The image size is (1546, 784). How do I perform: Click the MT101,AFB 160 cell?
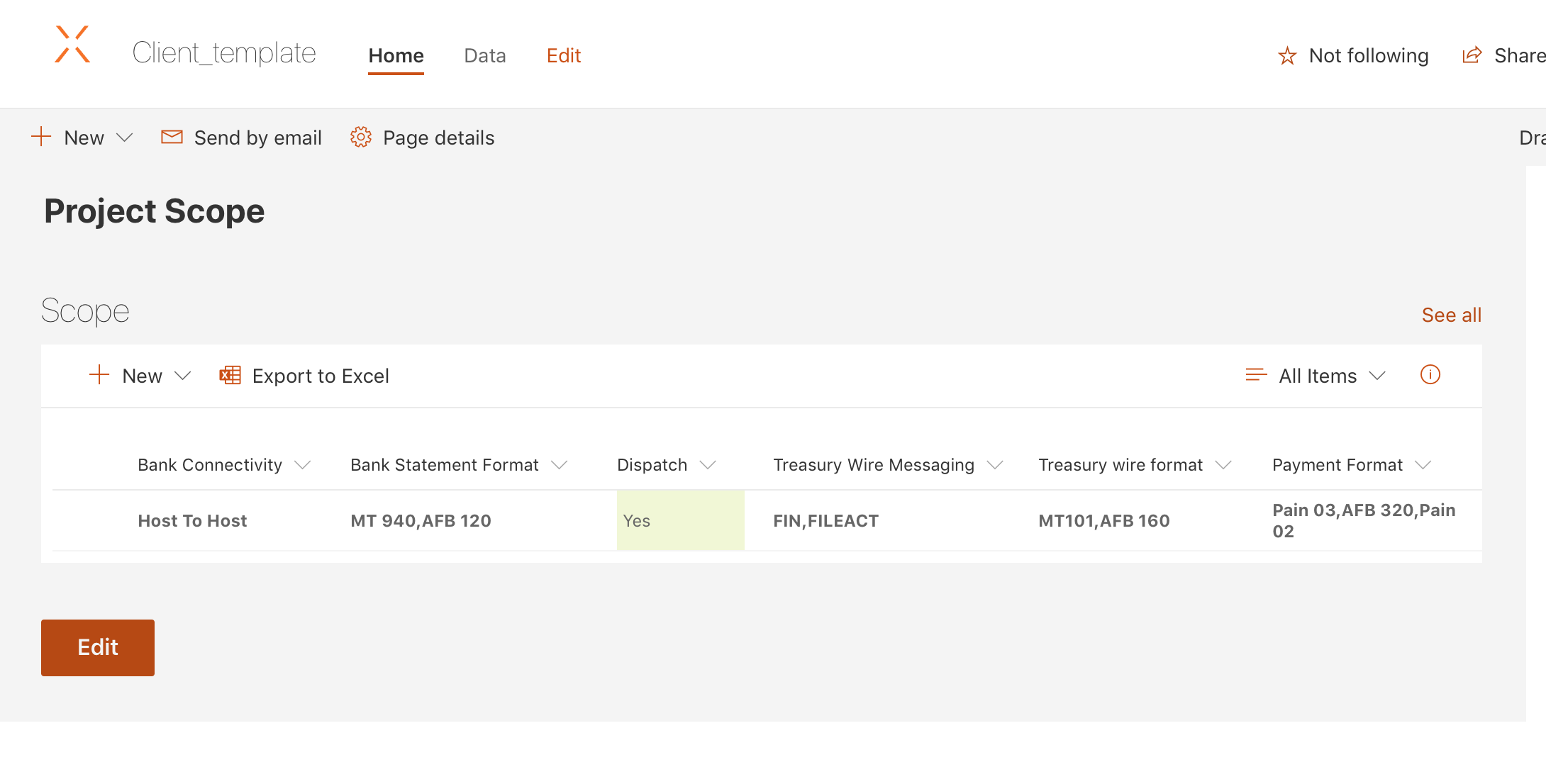[1104, 521]
